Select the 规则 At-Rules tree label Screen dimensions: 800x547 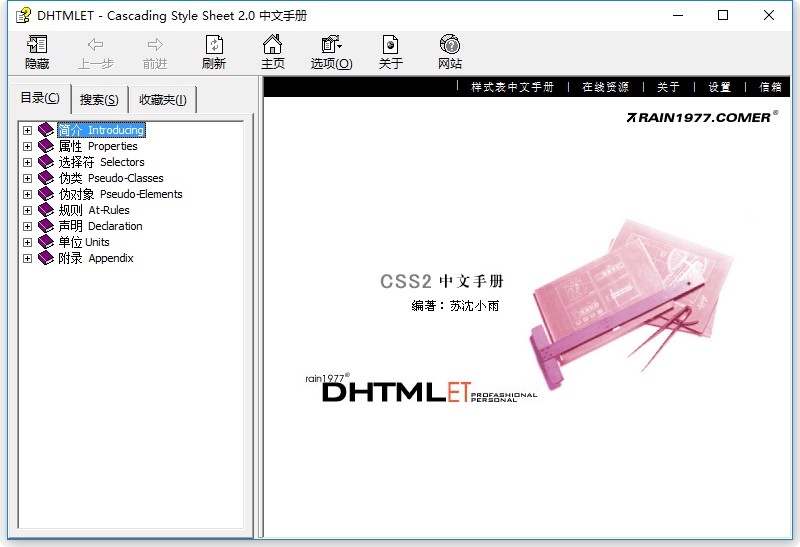[x=94, y=210]
